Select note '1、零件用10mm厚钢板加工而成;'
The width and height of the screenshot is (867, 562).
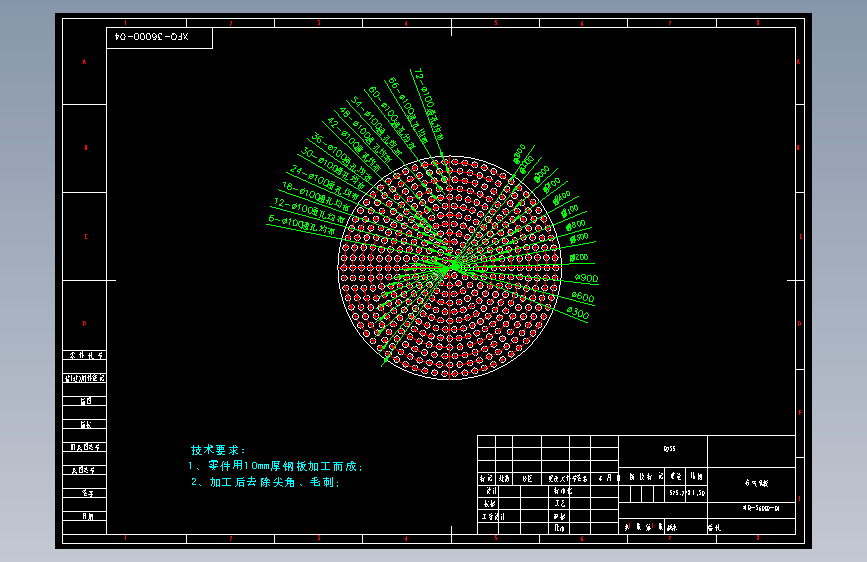click(275, 466)
